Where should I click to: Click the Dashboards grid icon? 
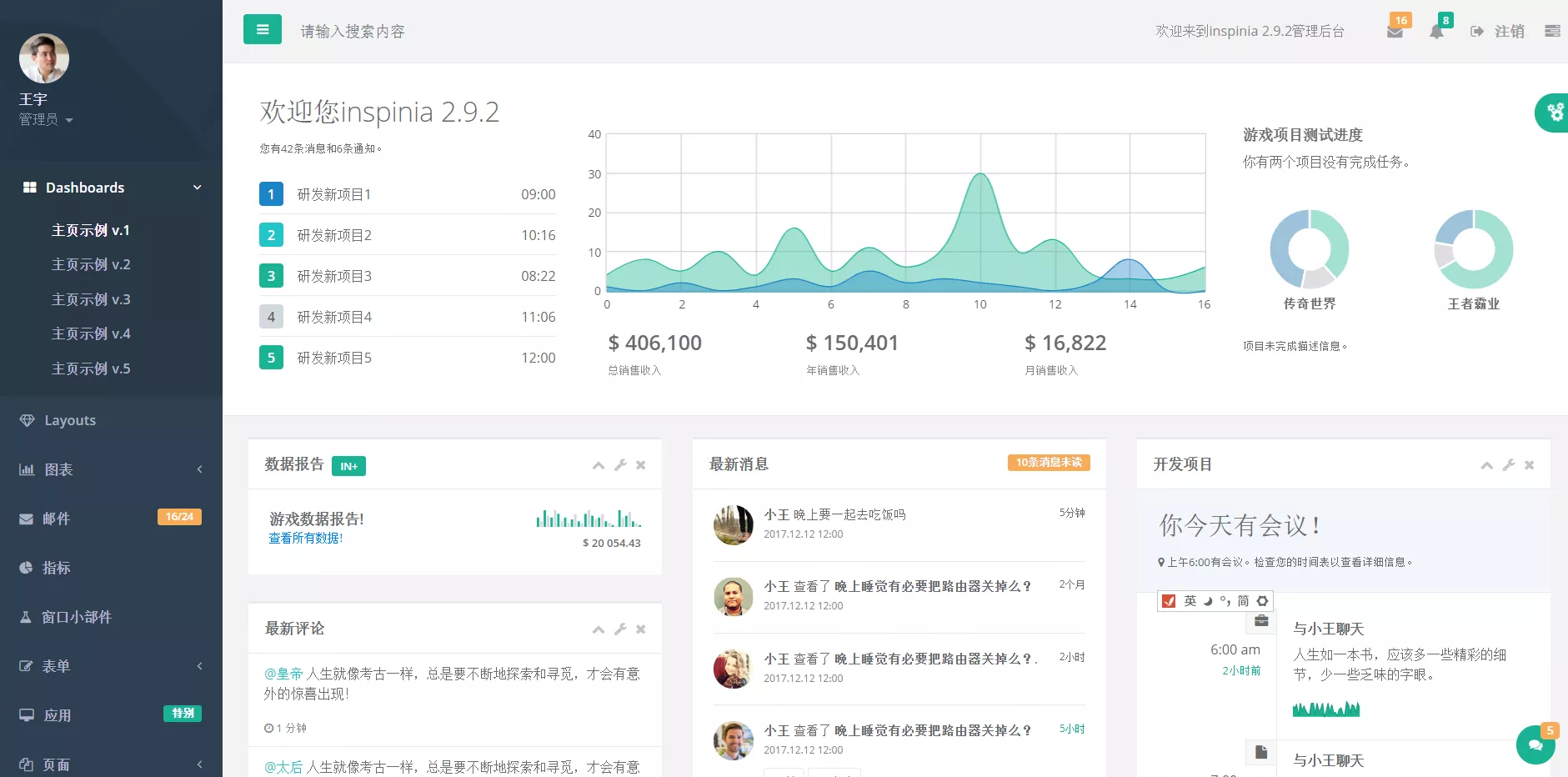point(29,188)
